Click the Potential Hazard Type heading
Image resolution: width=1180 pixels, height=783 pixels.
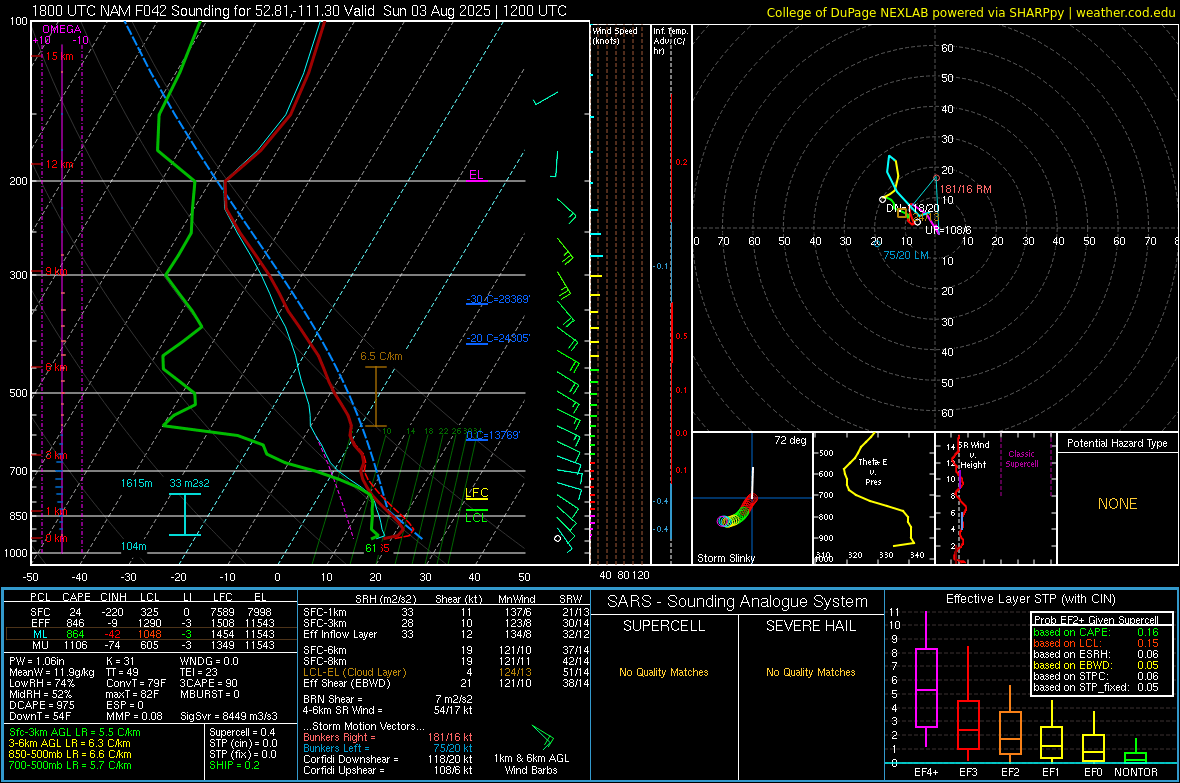click(1117, 443)
